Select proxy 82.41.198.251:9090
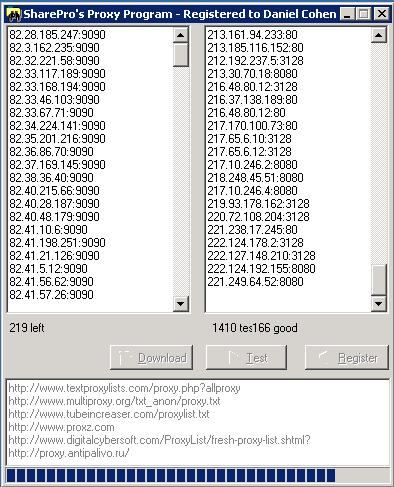The height and width of the screenshot is (487, 394). [57, 243]
